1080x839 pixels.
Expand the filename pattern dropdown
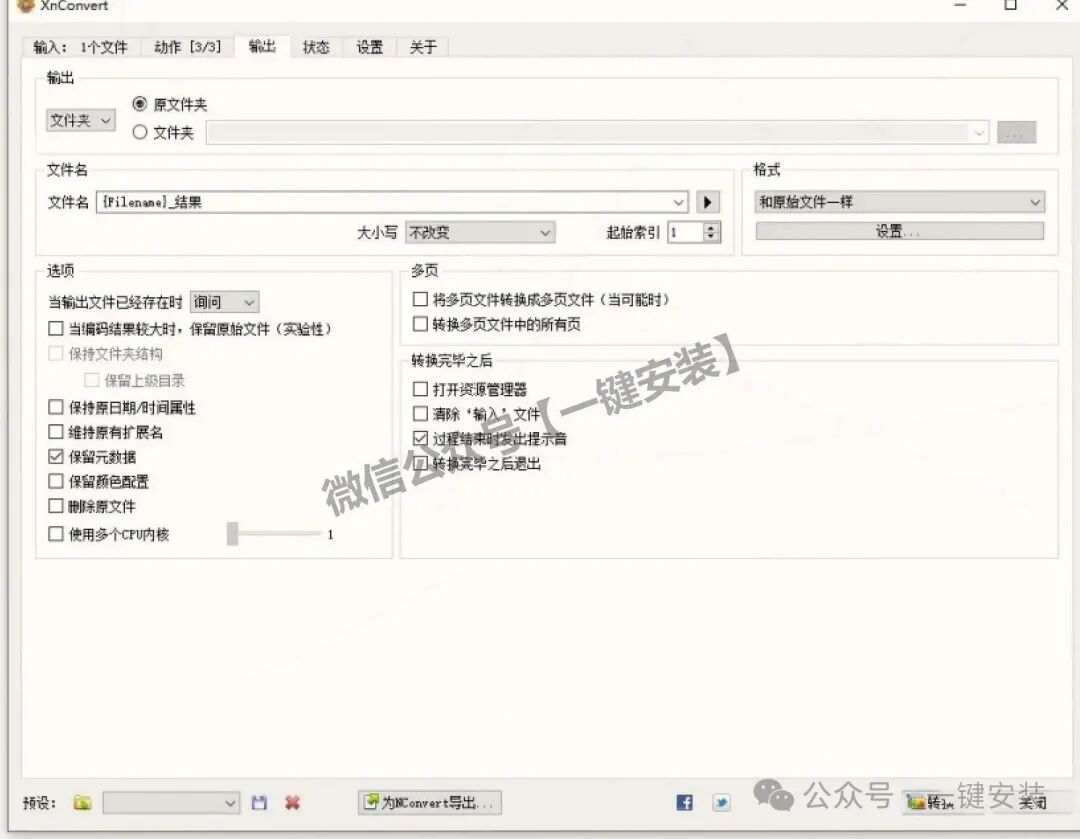[x=678, y=203]
